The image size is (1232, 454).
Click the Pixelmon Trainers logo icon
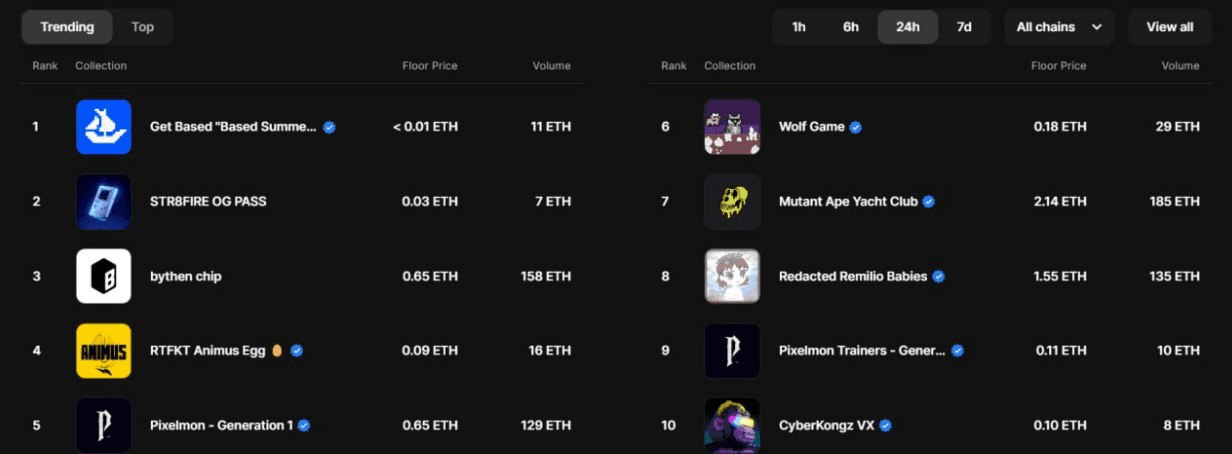click(732, 351)
